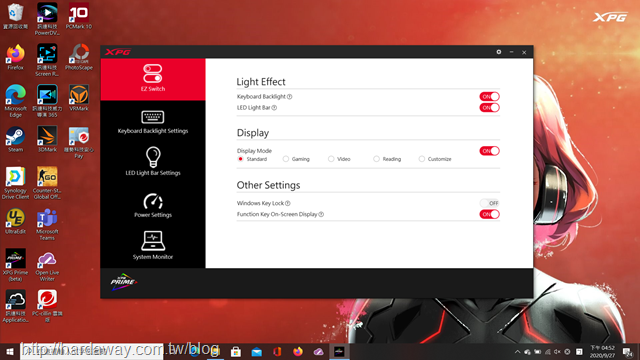
Task: Open Steam desktop shortcut
Action: [x=16, y=139]
